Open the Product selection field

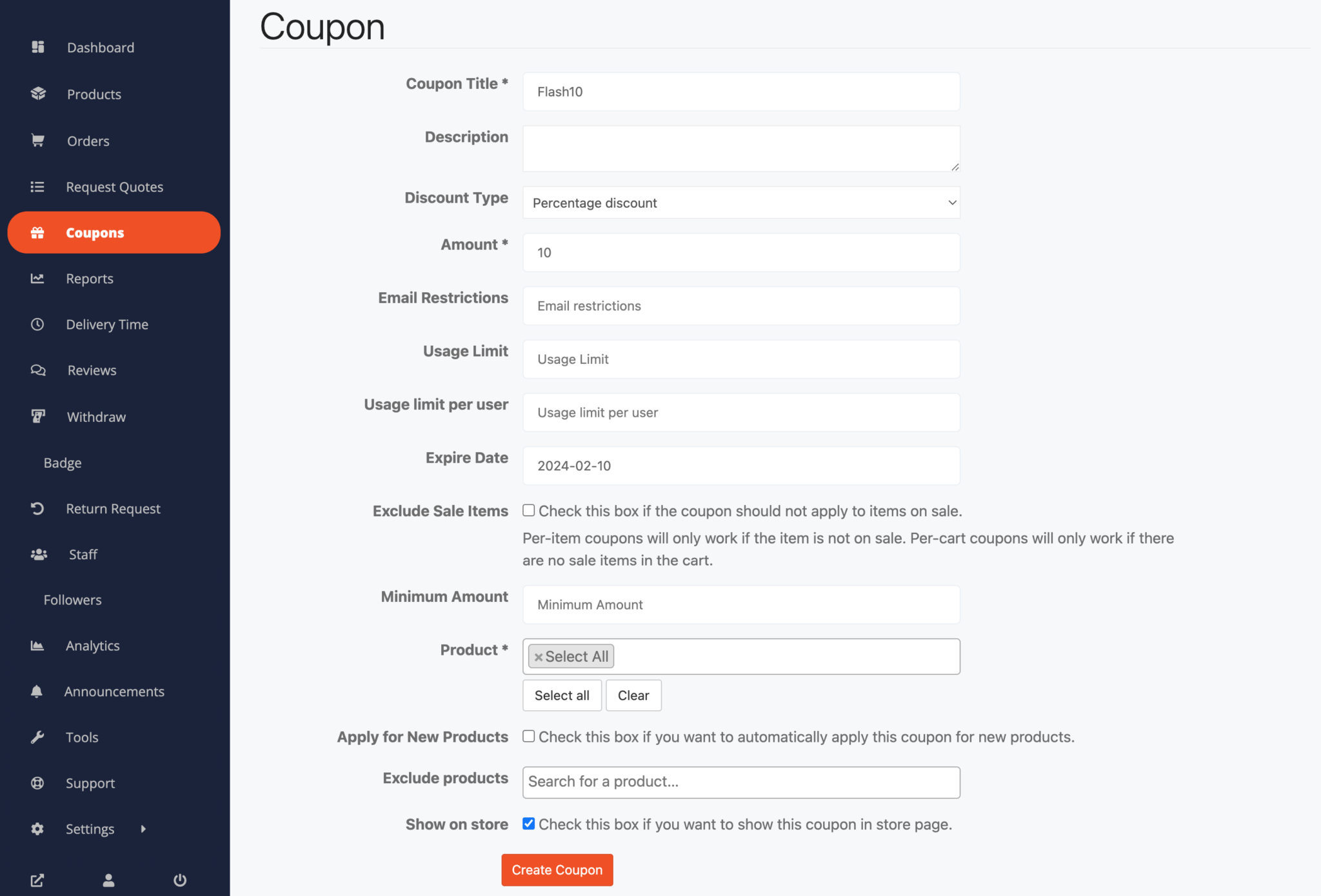coord(774,656)
